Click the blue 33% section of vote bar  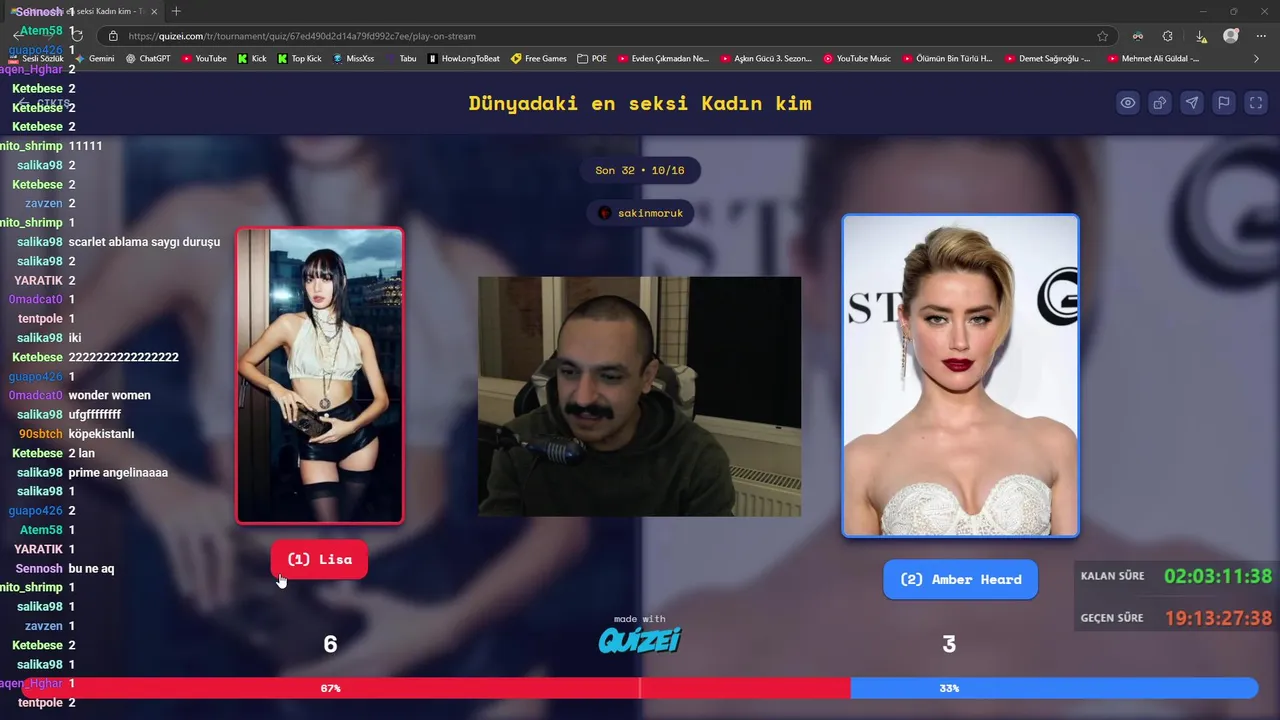pos(1054,688)
